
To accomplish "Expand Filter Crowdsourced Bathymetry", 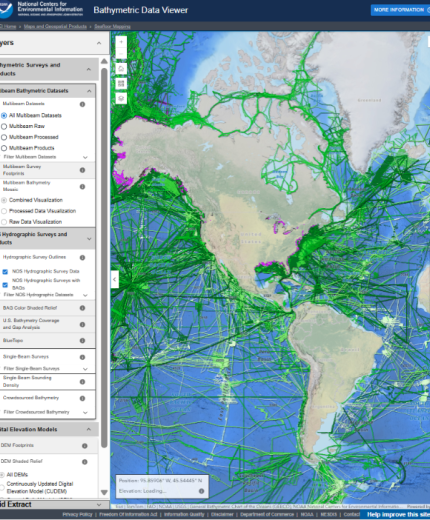I will click(85, 413).
